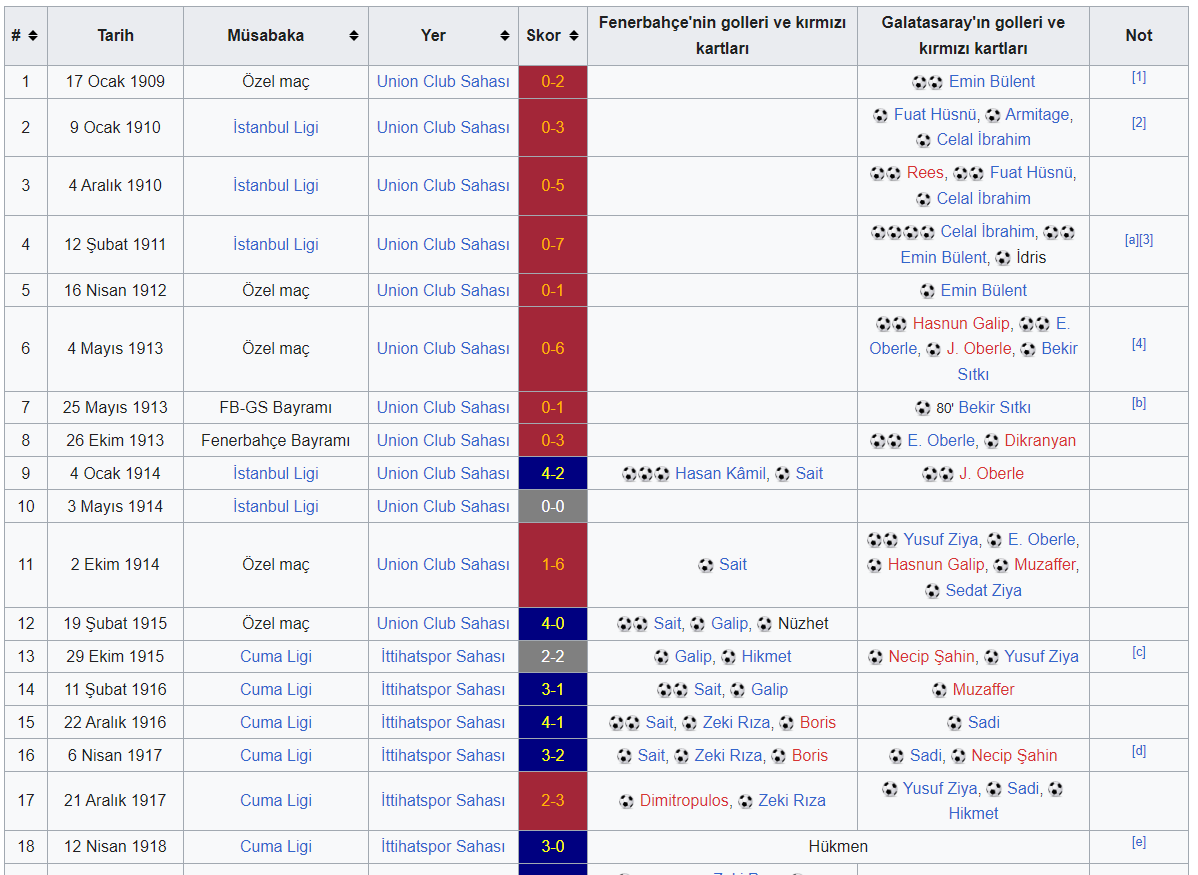
Task: Click goal ball icon before Muzaffer in row 14
Action: point(940,690)
